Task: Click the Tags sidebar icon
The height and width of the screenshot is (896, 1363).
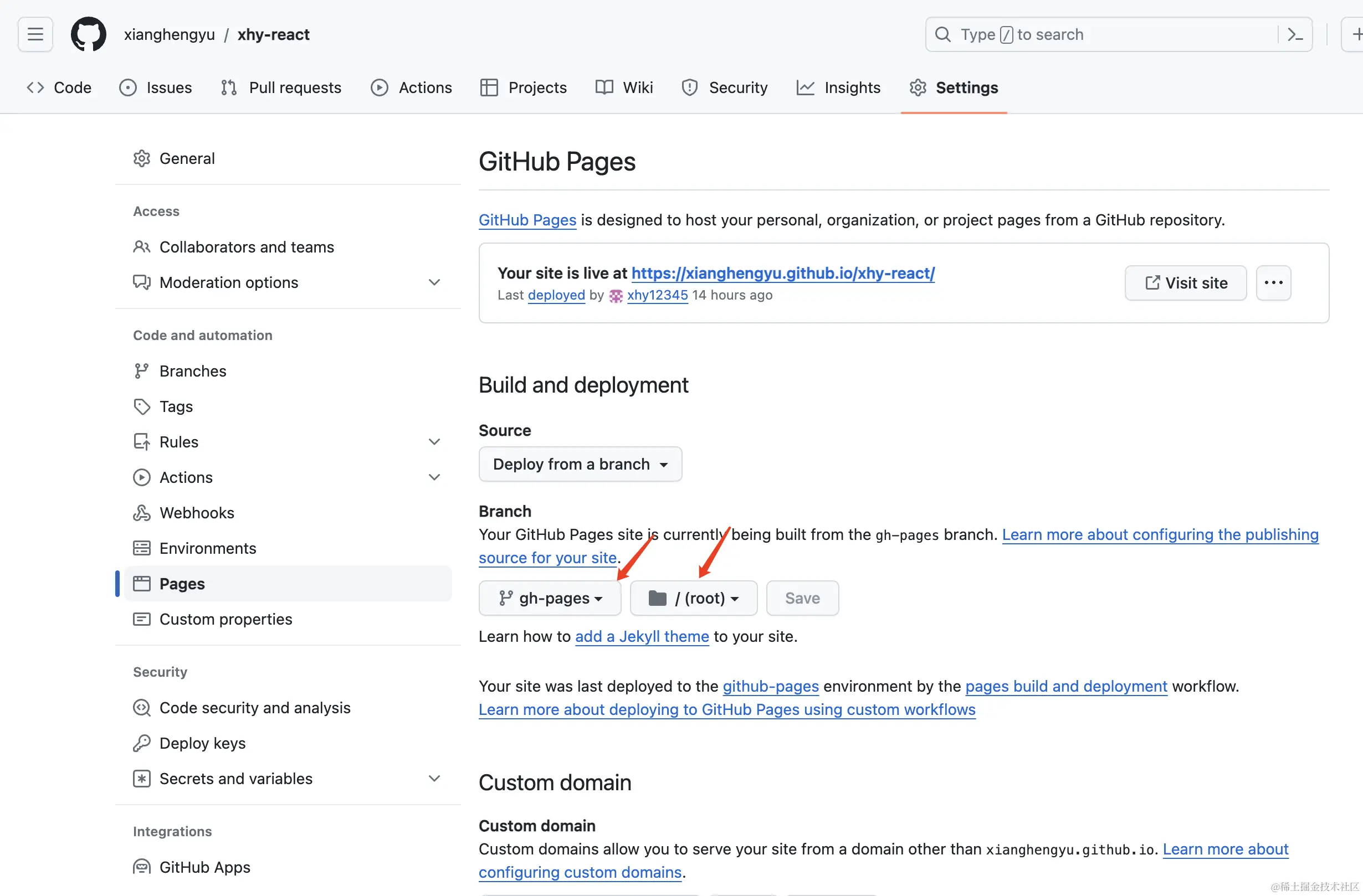Action: click(x=141, y=406)
